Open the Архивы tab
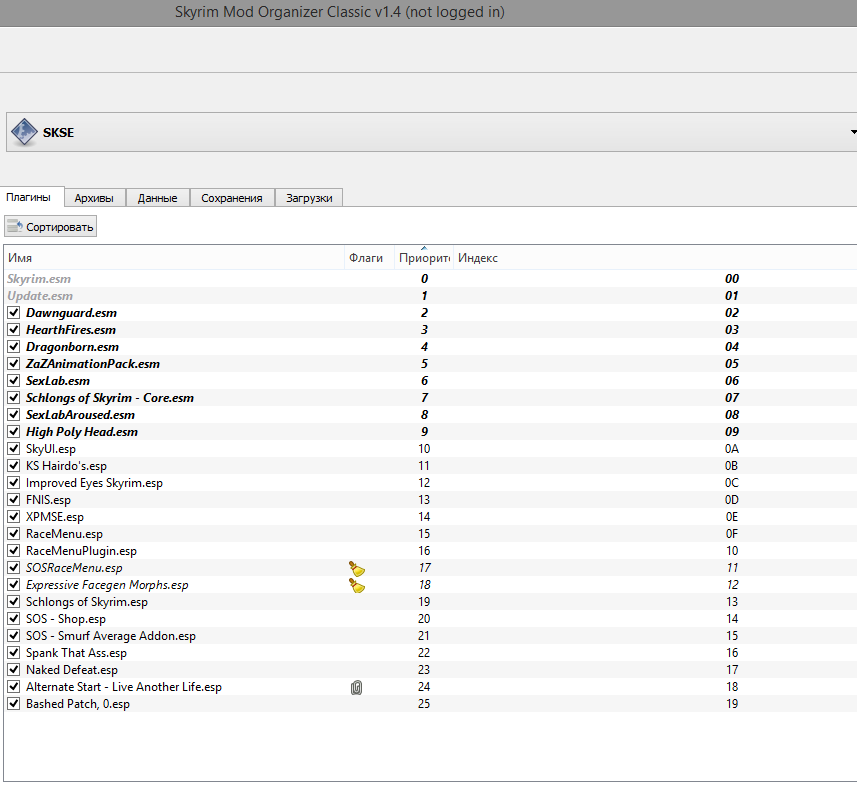 point(95,198)
